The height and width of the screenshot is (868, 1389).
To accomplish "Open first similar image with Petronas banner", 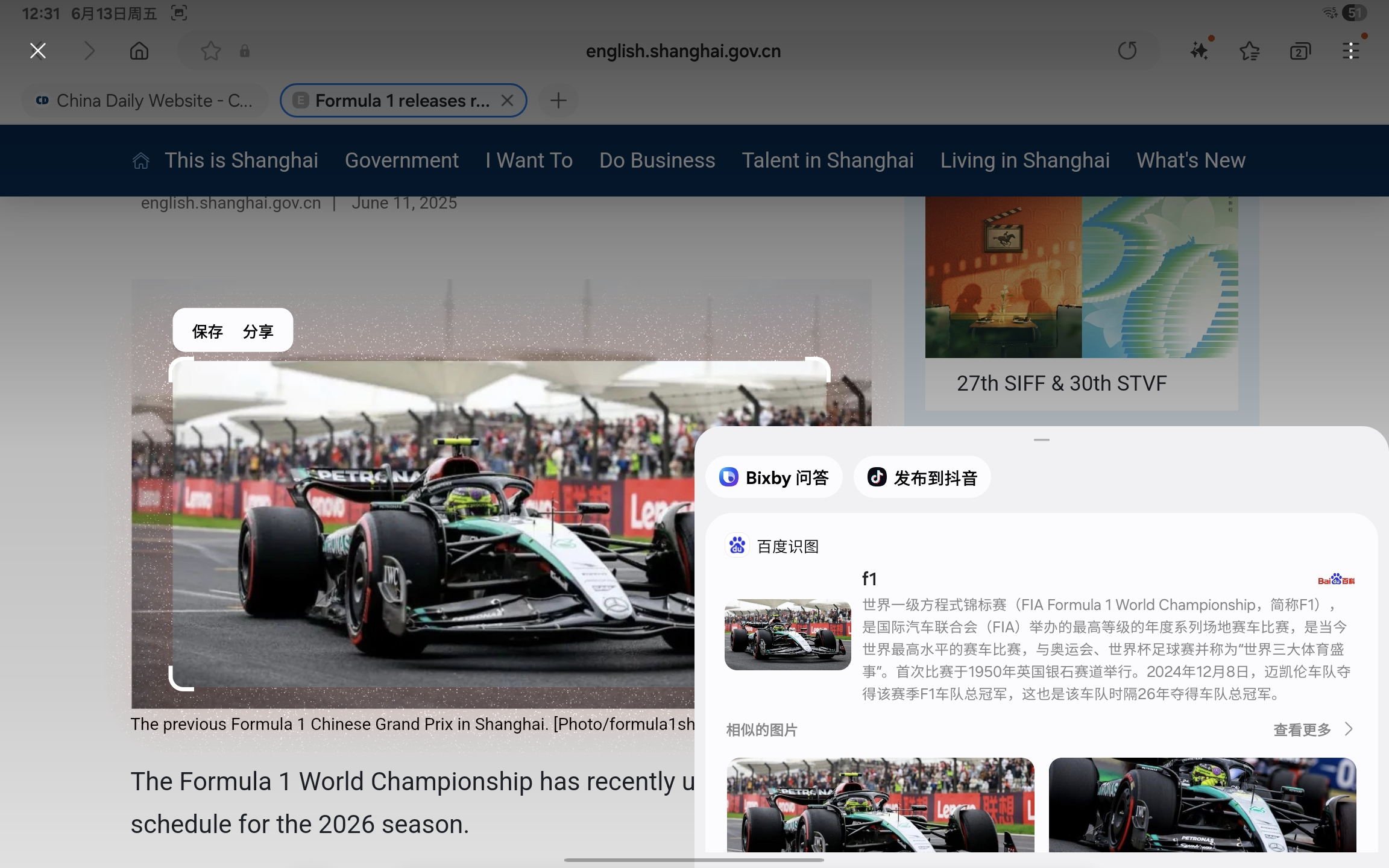I will [x=880, y=805].
